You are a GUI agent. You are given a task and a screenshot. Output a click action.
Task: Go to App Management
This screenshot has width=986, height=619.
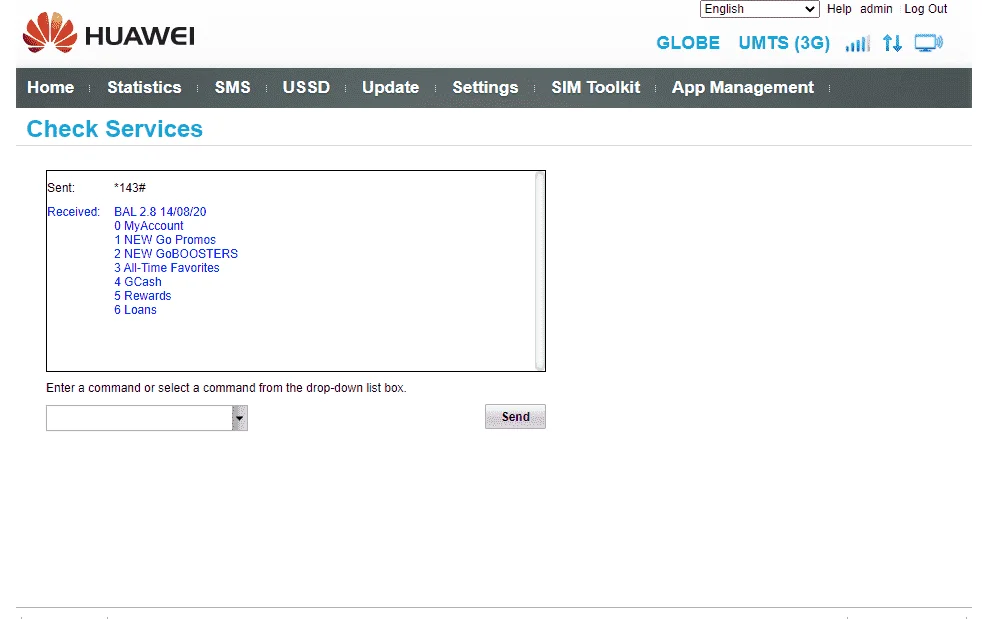coord(743,87)
